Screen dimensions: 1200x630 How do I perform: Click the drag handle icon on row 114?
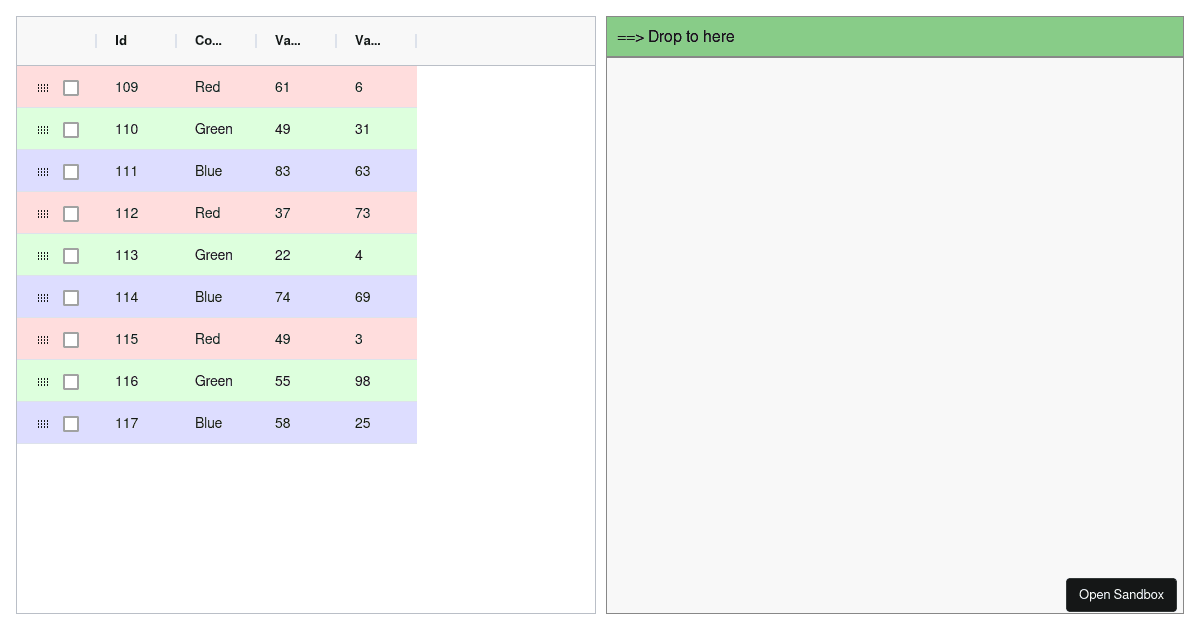[43, 297]
